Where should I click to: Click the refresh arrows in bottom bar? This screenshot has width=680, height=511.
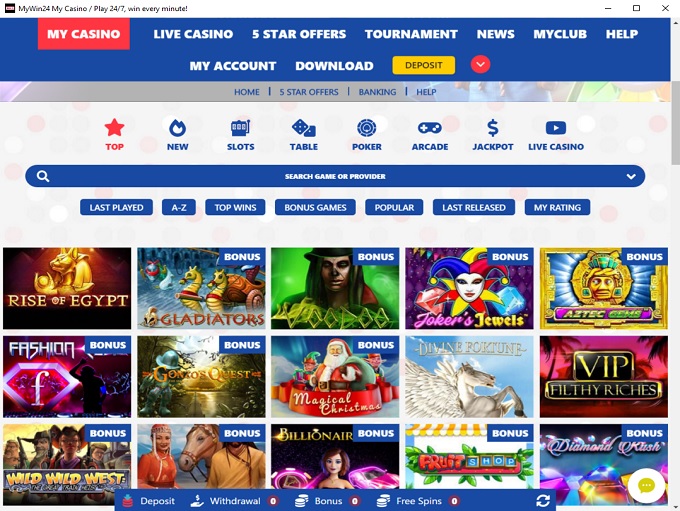coord(543,501)
